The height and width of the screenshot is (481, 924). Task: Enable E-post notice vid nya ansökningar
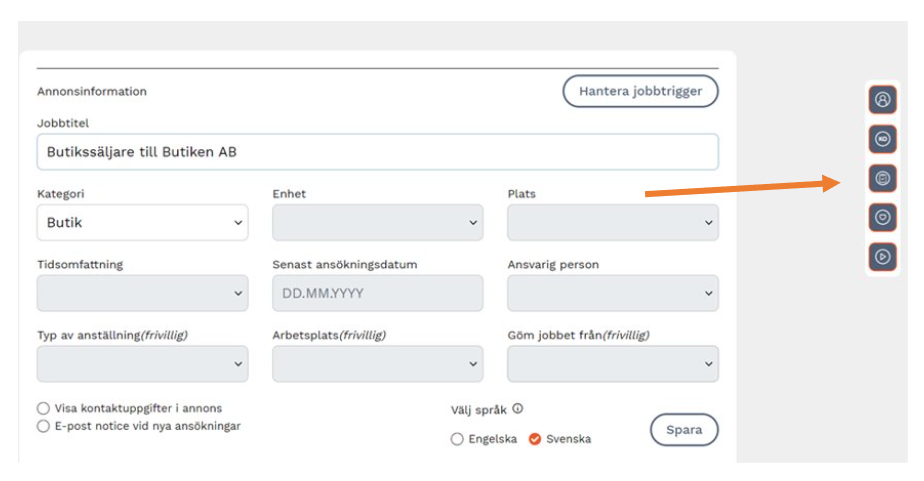[43, 426]
